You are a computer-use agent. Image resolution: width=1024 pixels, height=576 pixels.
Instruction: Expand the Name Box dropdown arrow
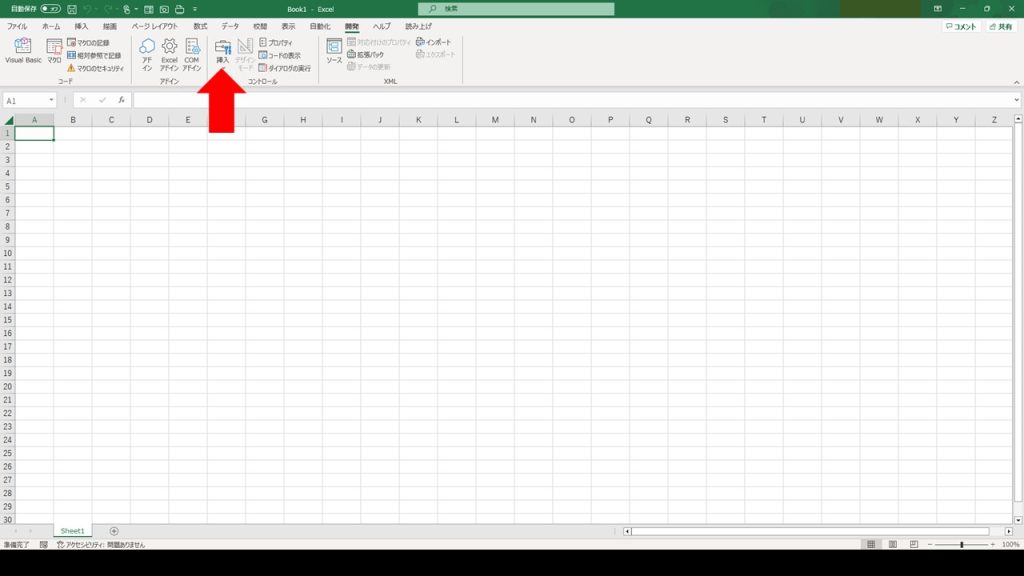click(x=51, y=101)
